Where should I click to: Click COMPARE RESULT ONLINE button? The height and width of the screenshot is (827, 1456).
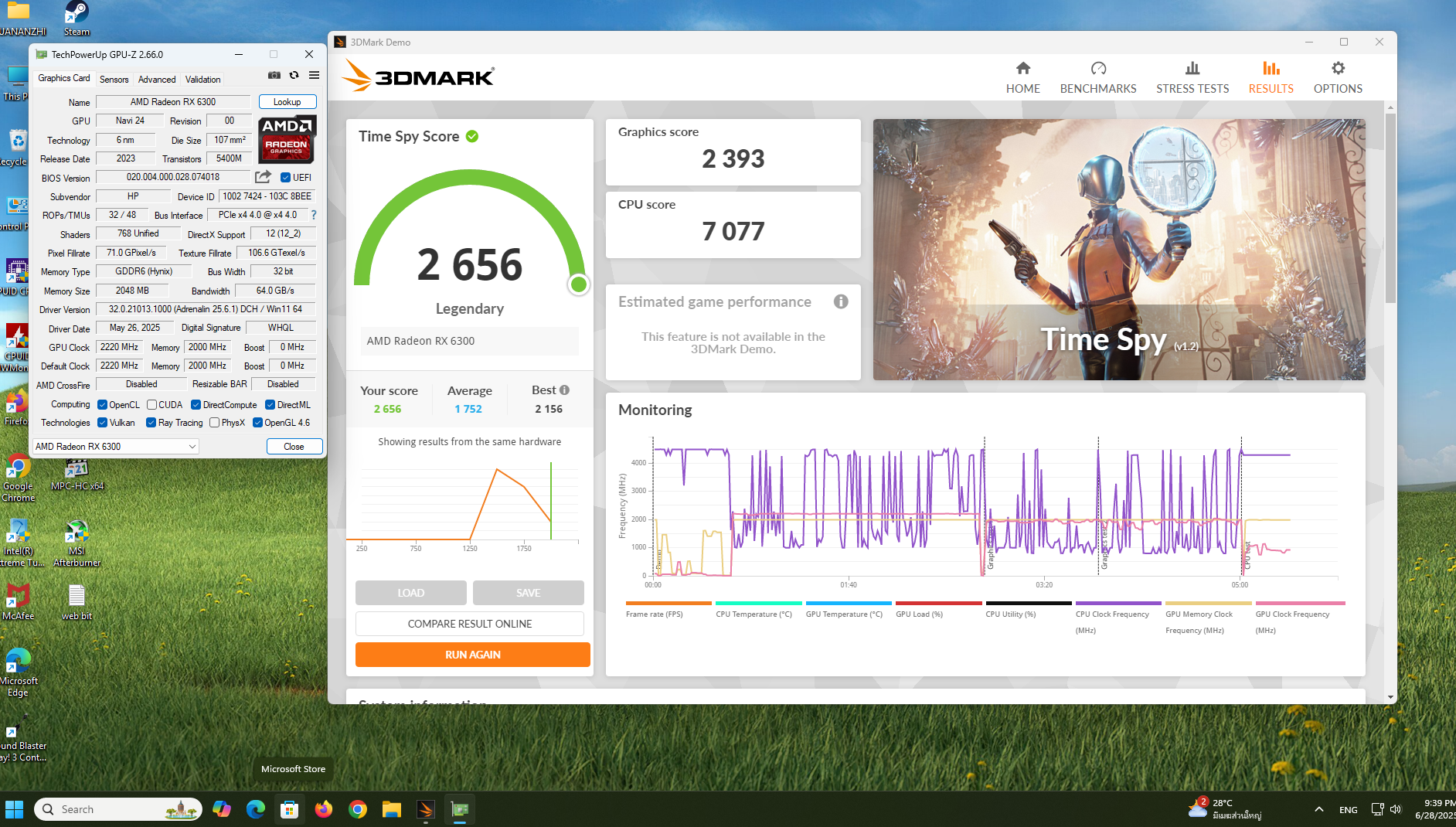click(x=469, y=624)
